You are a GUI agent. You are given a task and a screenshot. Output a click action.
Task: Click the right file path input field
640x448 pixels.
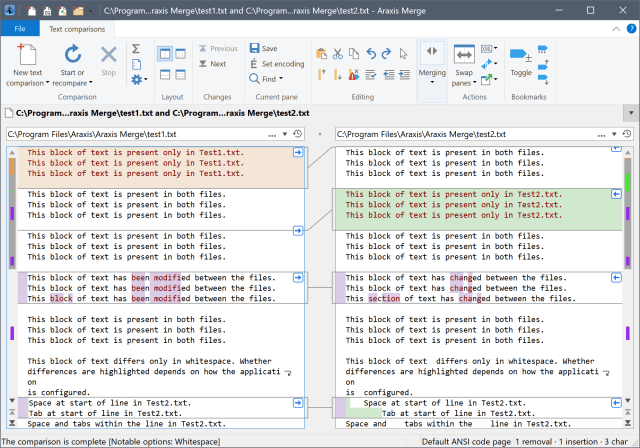(x=465, y=134)
